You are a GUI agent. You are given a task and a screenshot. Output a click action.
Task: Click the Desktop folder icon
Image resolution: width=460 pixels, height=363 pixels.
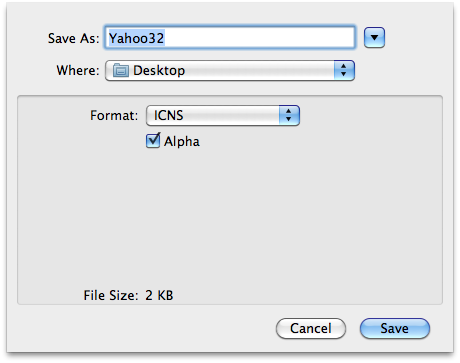tap(121, 70)
